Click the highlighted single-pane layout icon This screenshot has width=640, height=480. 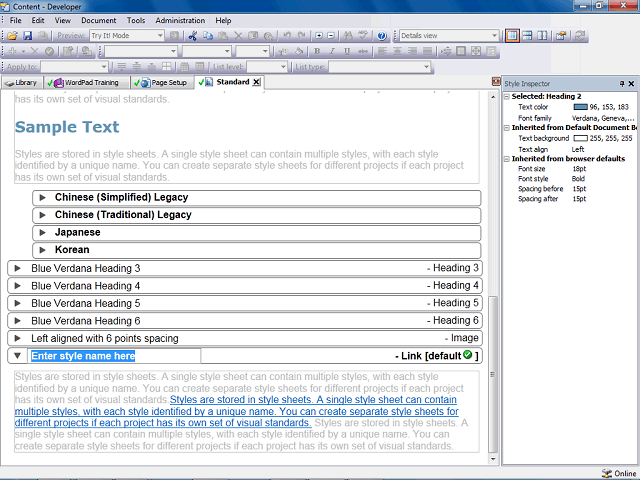tap(512, 36)
